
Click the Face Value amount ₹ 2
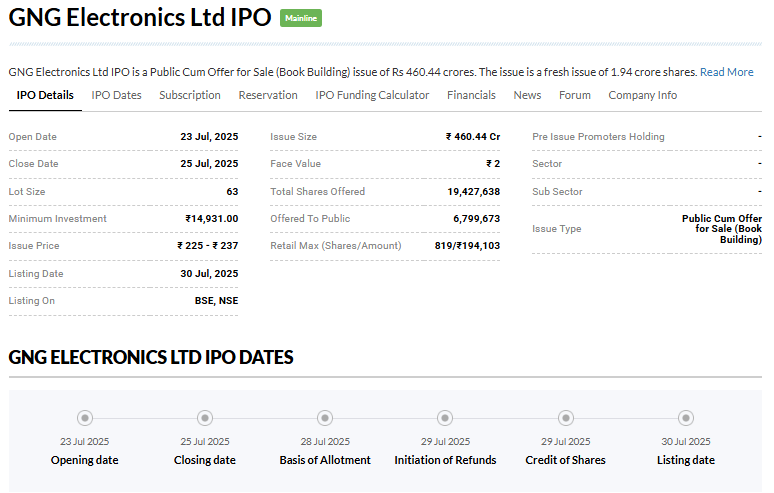pyautogui.click(x=493, y=164)
